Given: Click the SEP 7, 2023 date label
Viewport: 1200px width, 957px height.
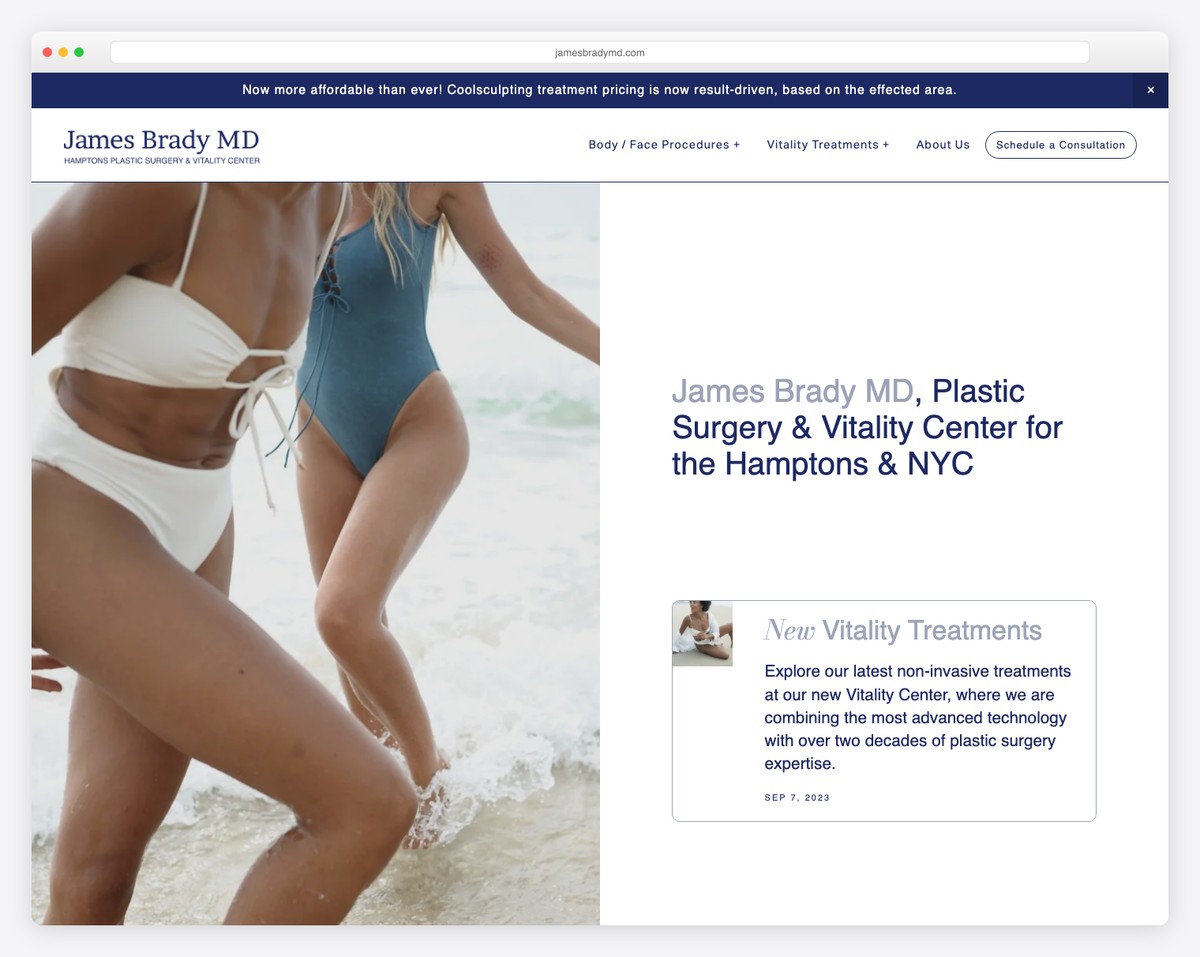Looking at the screenshot, I should (797, 797).
